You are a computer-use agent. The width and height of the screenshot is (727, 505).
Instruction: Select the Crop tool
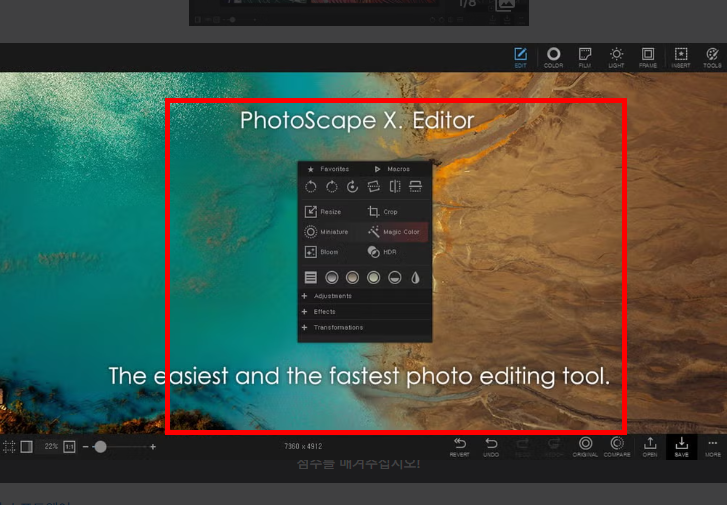pyautogui.click(x=383, y=211)
